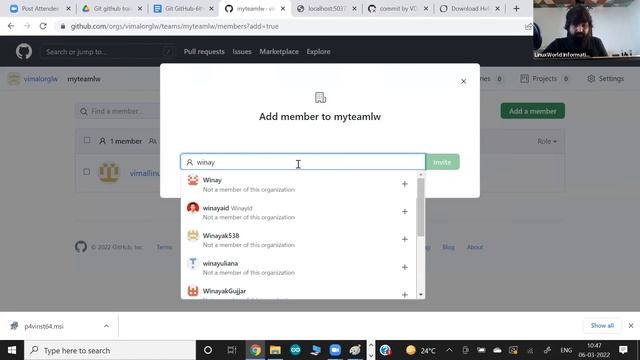Click the Find a member search box

[x=118, y=111]
